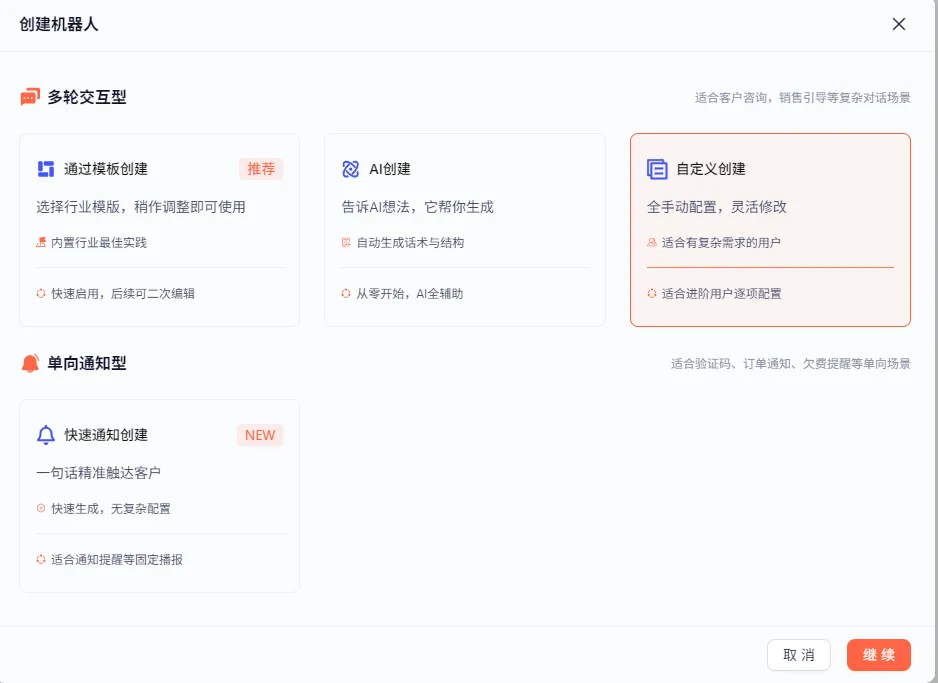This screenshot has width=938, height=683.
Task: Click circle icon beside 适合通知提醒等固定播报
Action: [41, 559]
